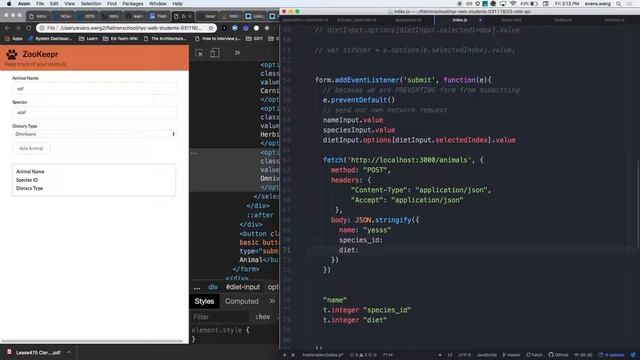Click the e.preventDefault() line
640x360 pixels.
pyautogui.click(x=359, y=100)
